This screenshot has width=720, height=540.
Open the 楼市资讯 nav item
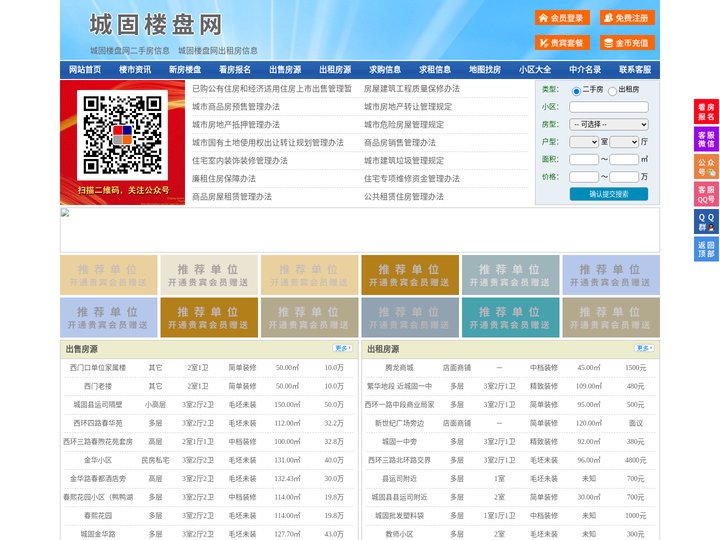point(135,70)
